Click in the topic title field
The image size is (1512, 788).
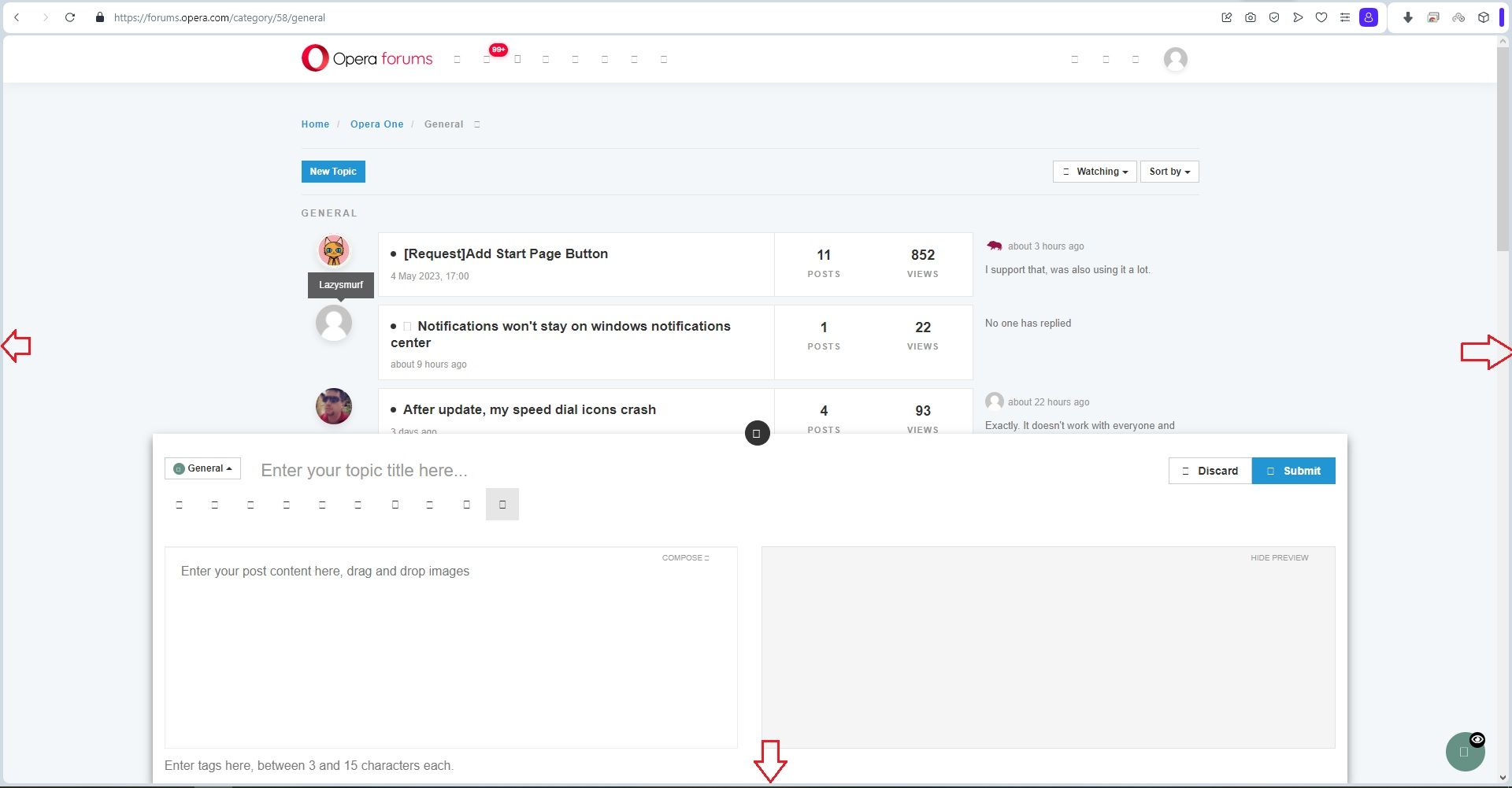tap(551, 471)
